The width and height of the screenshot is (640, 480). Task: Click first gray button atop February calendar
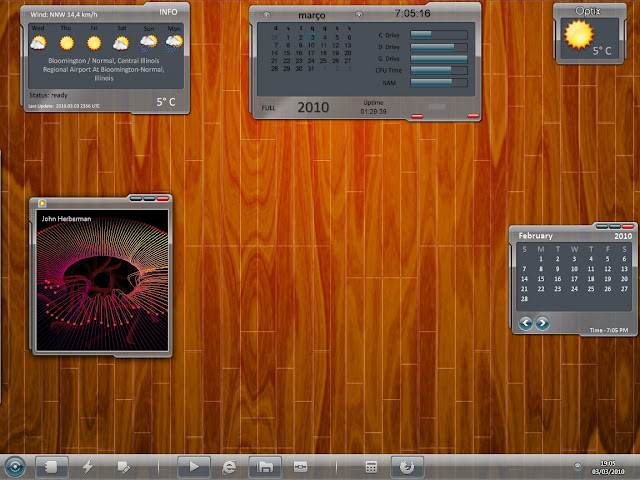point(602,227)
